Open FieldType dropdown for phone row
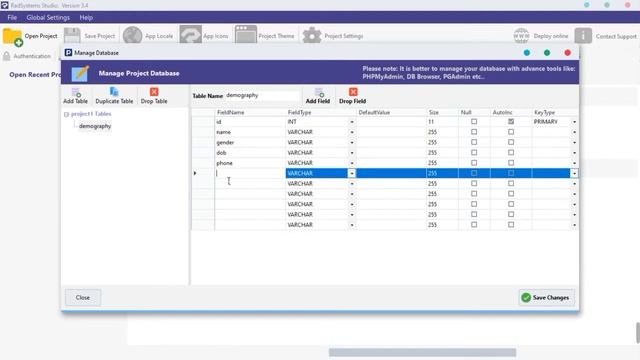Image resolution: width=640 pixels, height=360 pixels. 352,163
